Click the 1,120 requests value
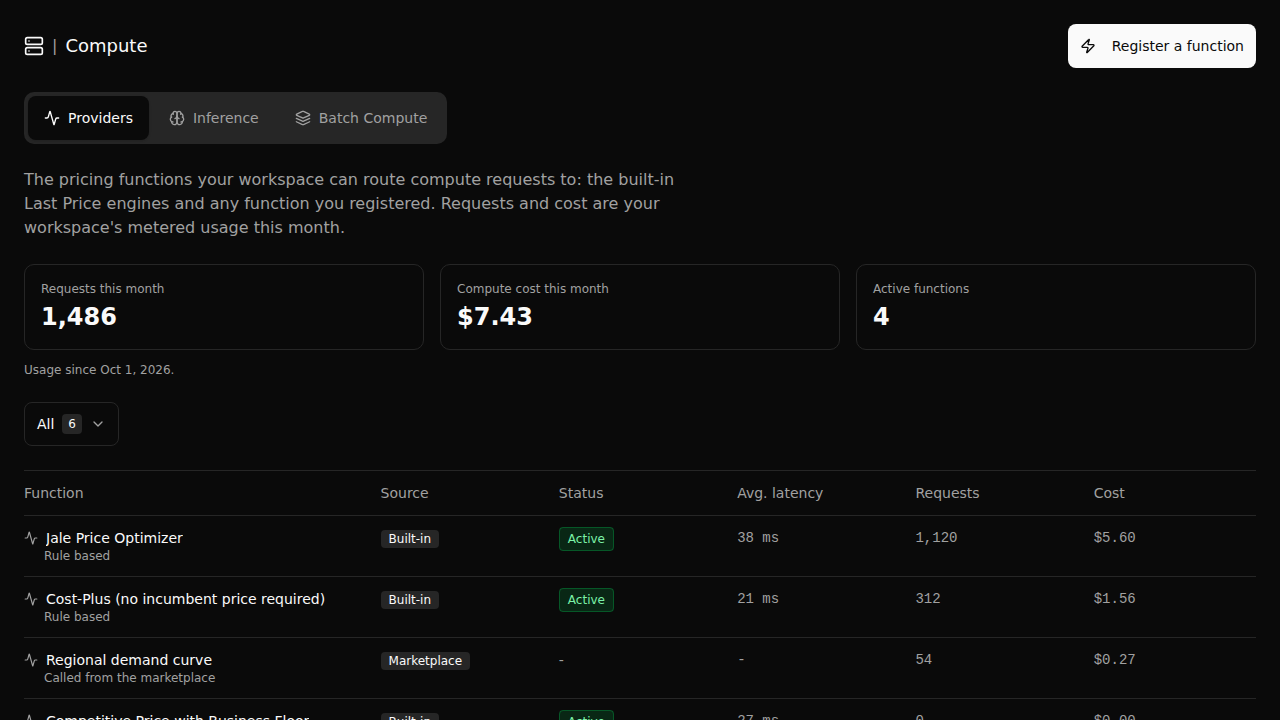Viewport: 1280px width, 720px height. pos(936,538)
